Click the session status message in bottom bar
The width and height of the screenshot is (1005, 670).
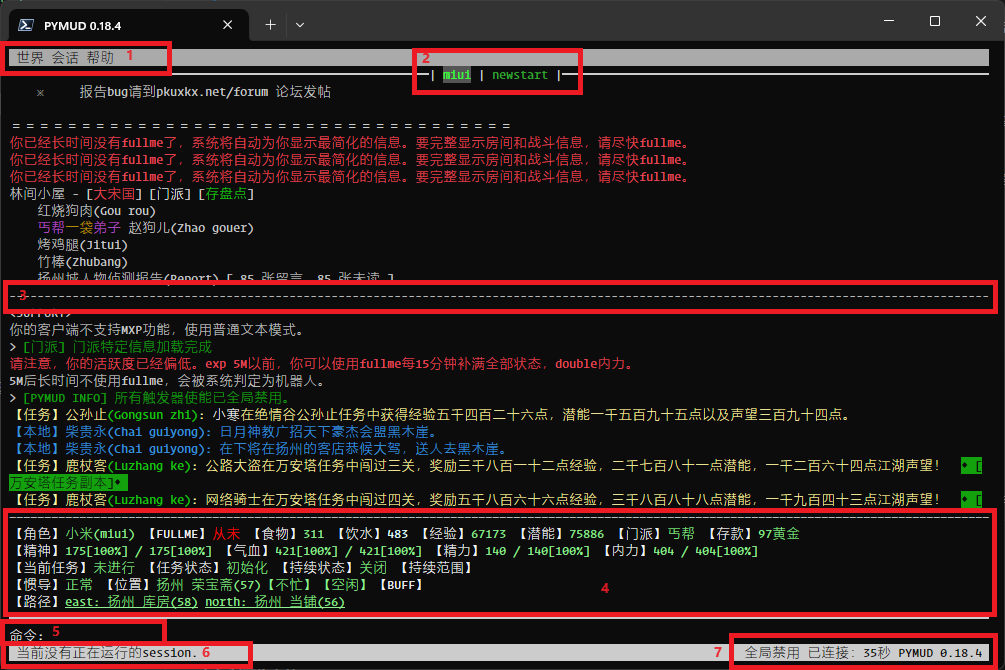click(x=105, y=653)
